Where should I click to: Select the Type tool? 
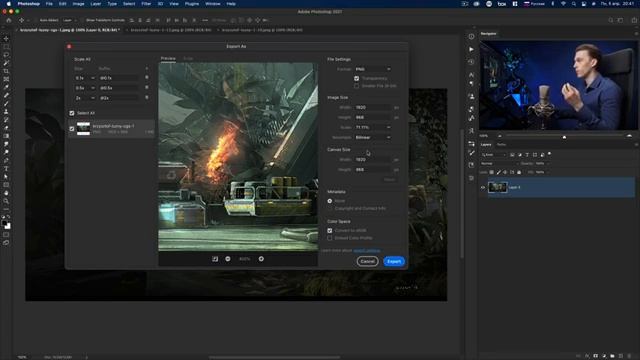pyautogui.click(x=6, y=169)
